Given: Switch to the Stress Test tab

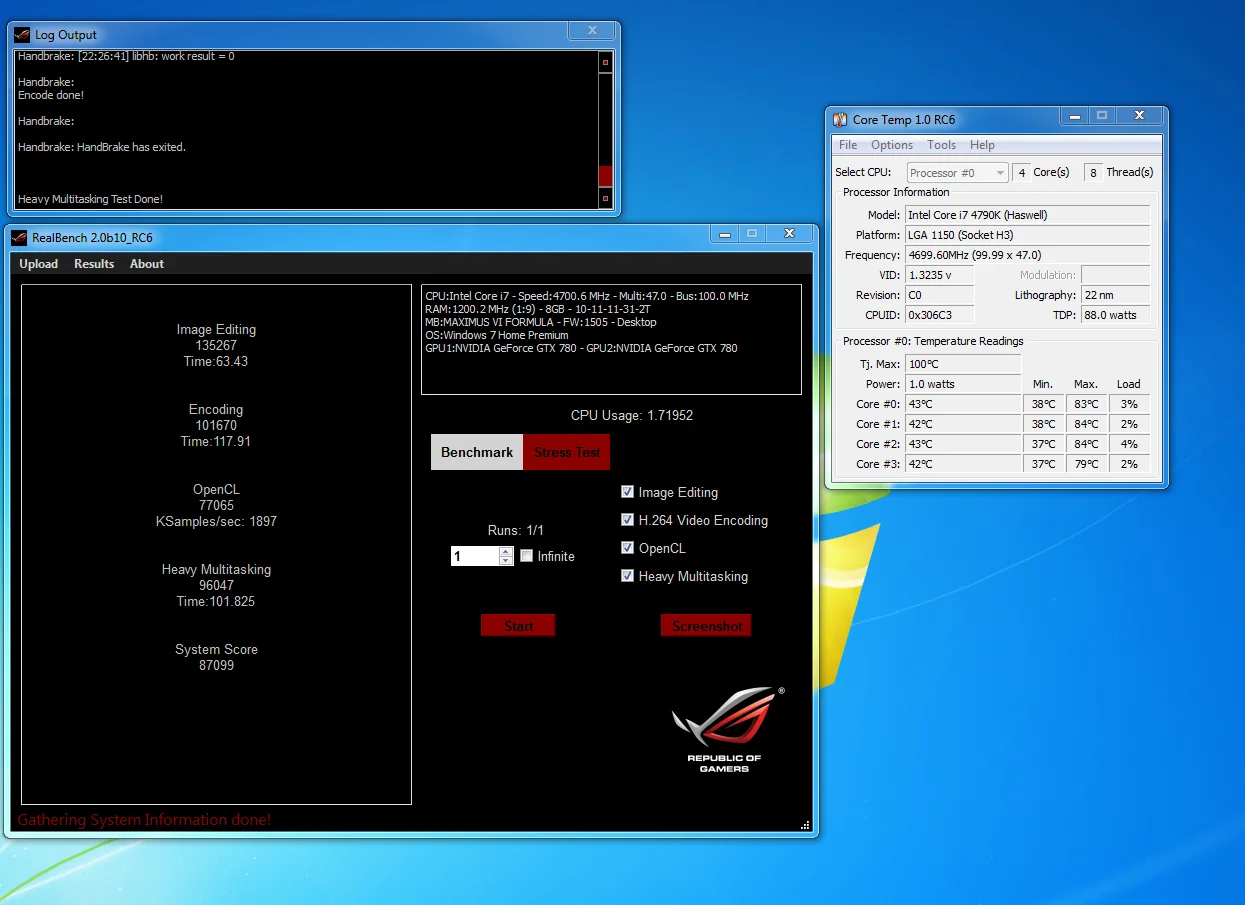Looking at the screenshot, I should (x=567, y=452).
